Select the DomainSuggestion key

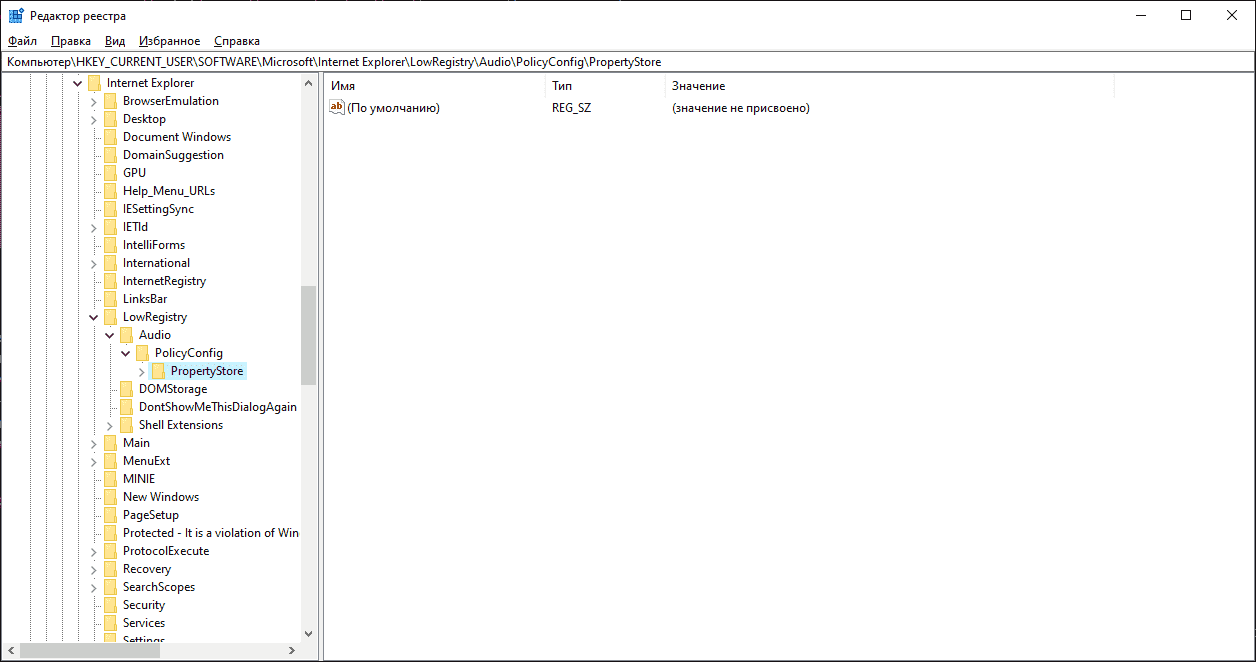[x=173, y=155]
